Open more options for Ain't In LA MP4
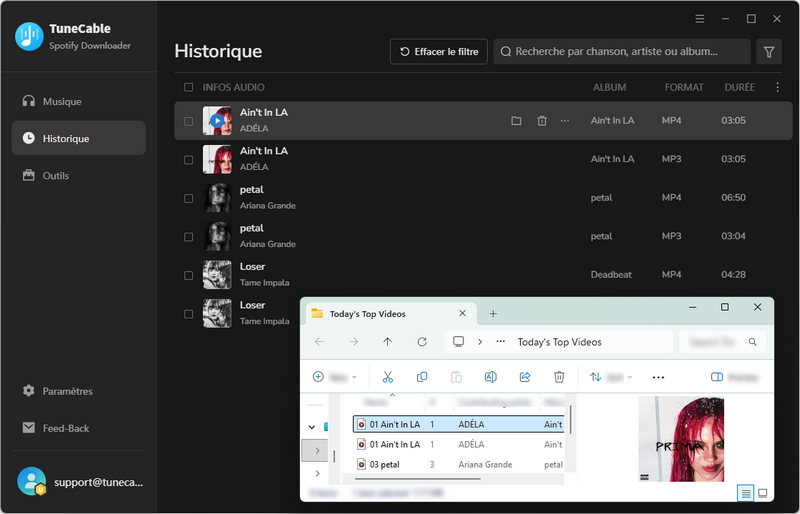The height and width of the screenshot is (514, 800). pyautogui.click(x=565, y=121)
